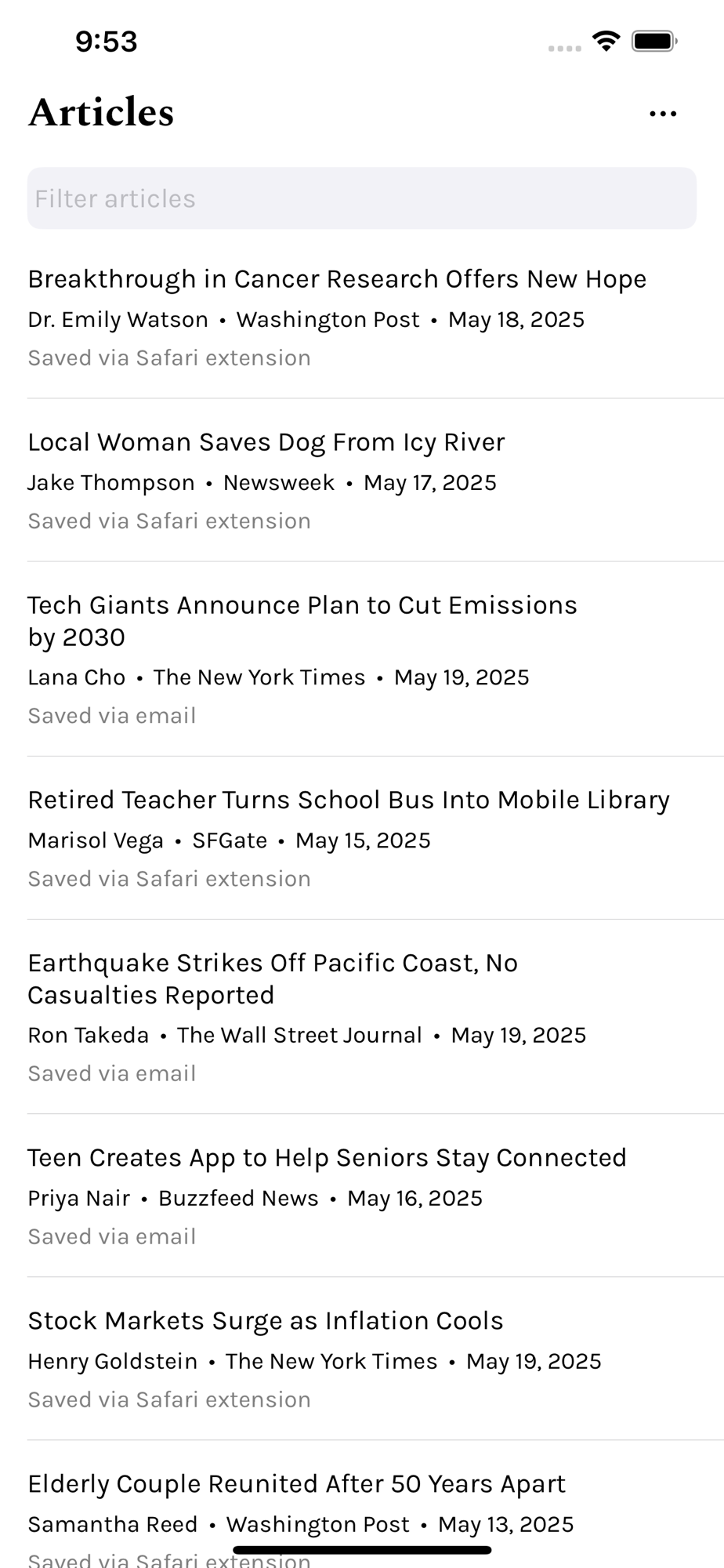Open Earthquake Strikes Off Pacific Coast article
This screenshot has height=1568, width=724.
pos(362,1017)
